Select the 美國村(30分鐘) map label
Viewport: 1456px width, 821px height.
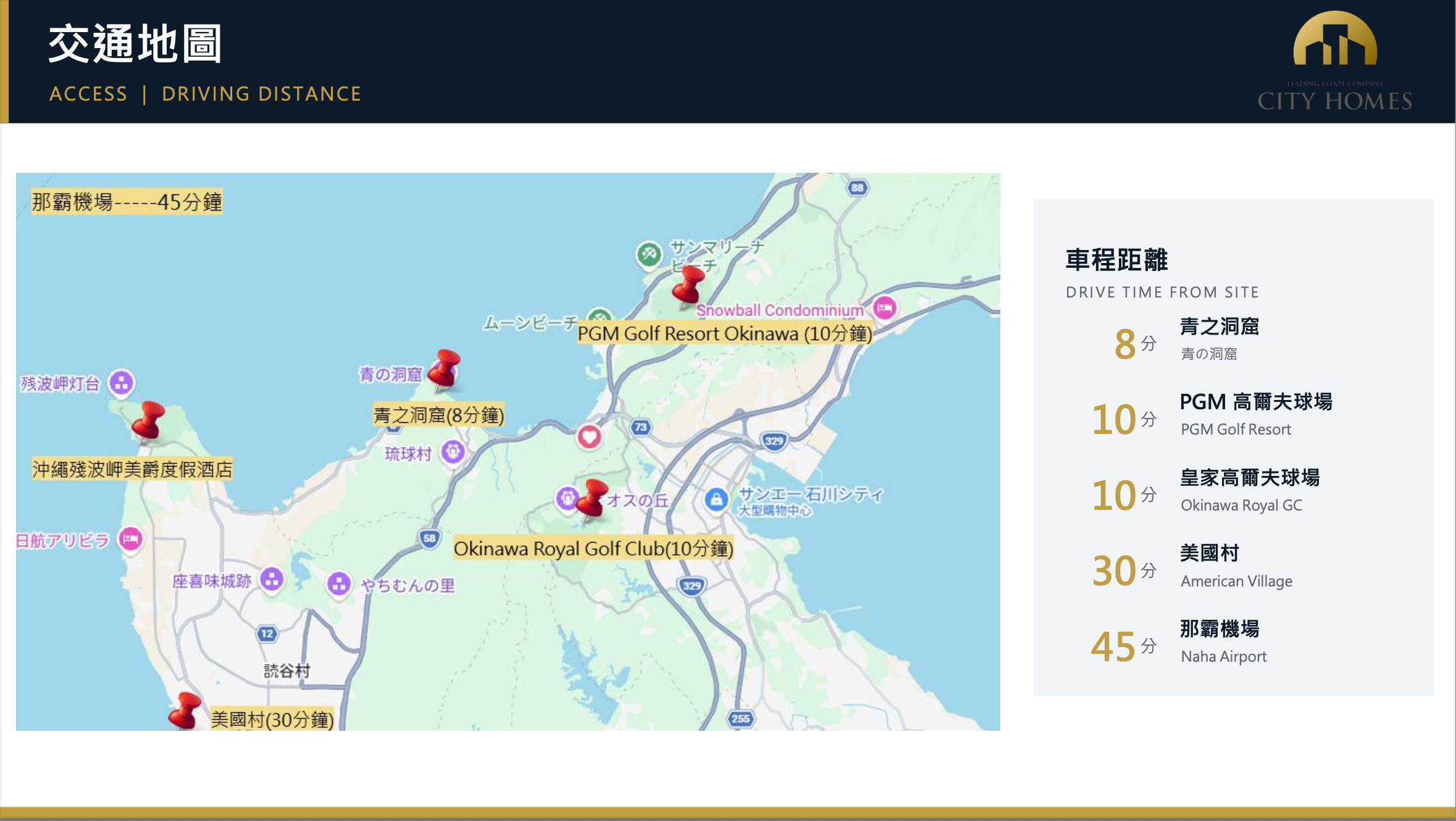point(272,719)
